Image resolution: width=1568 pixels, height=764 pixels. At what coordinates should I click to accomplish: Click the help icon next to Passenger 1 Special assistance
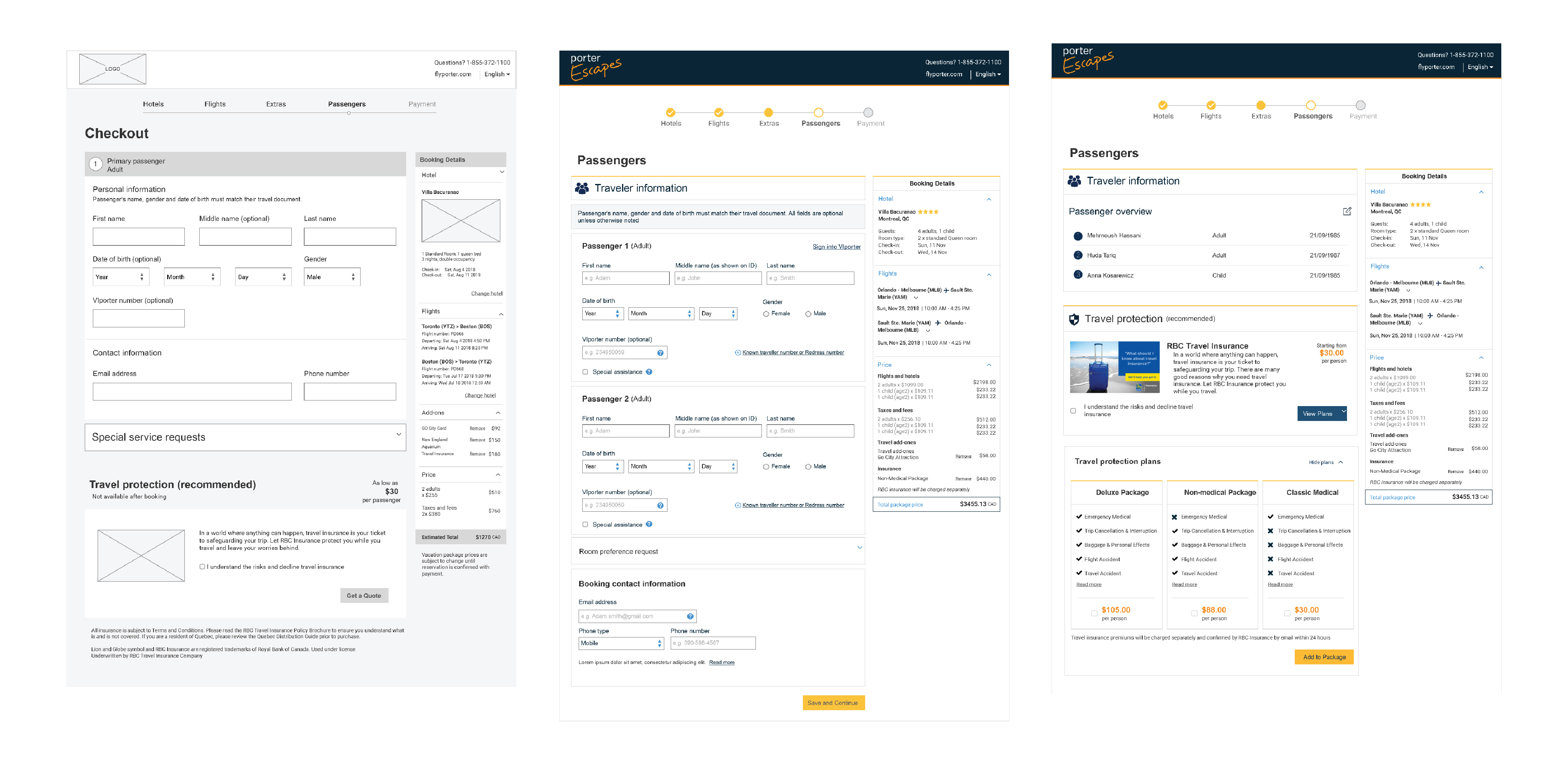tap(649, 372)
